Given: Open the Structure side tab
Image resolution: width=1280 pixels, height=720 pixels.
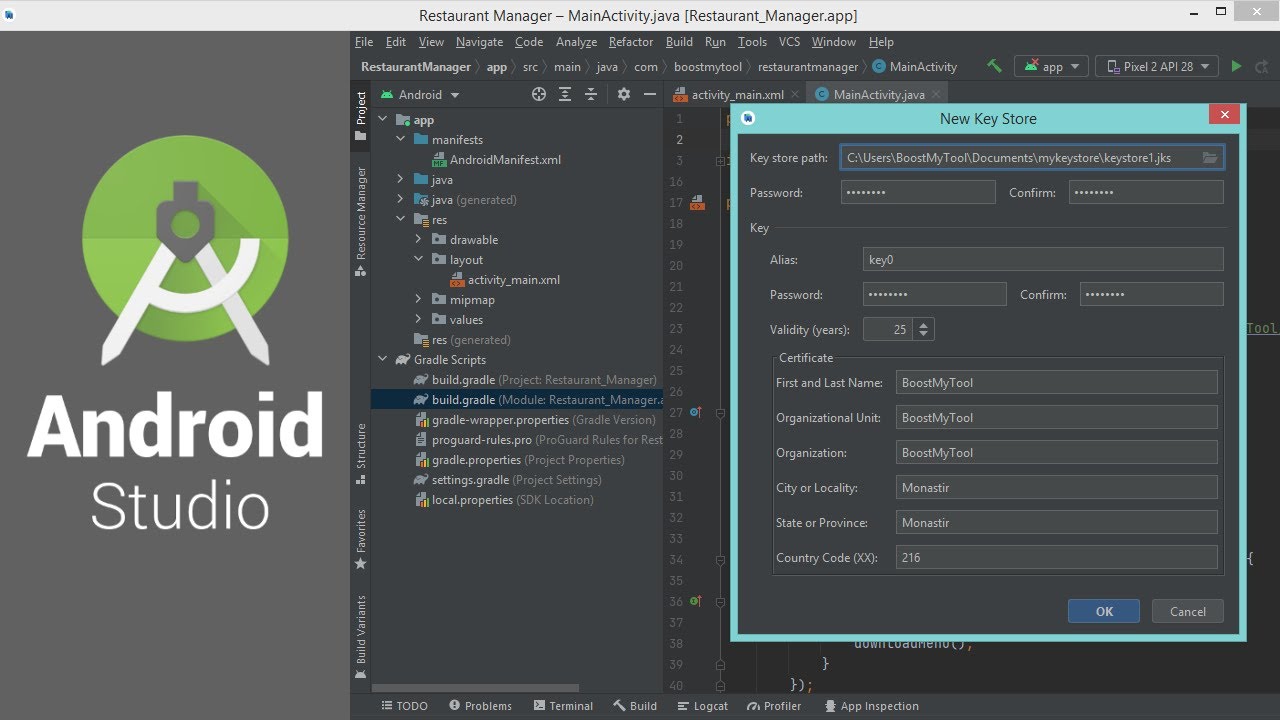Looking at the screenshot, I should [x=361, y=455].
